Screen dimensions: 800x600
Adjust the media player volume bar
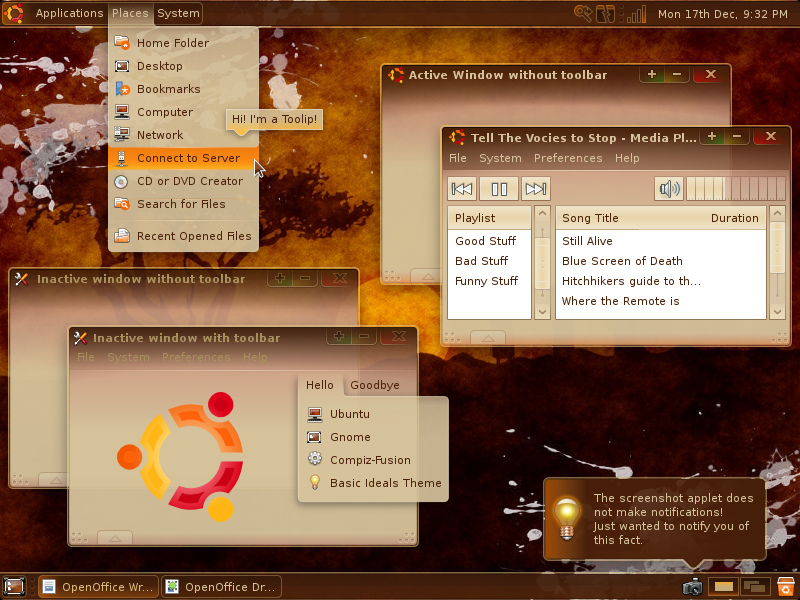(x=735, y=189)
